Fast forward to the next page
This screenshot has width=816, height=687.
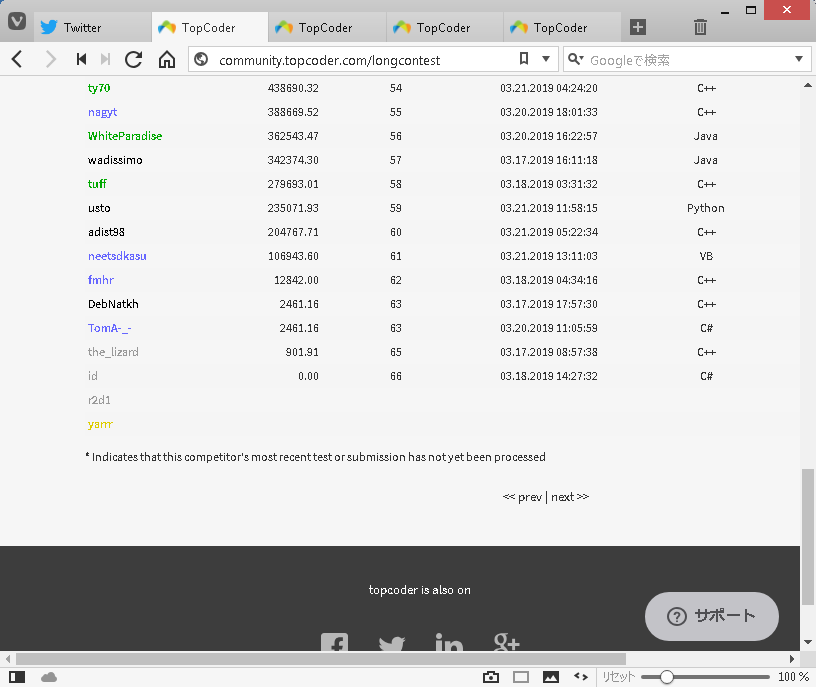click(x=105, y=59)
